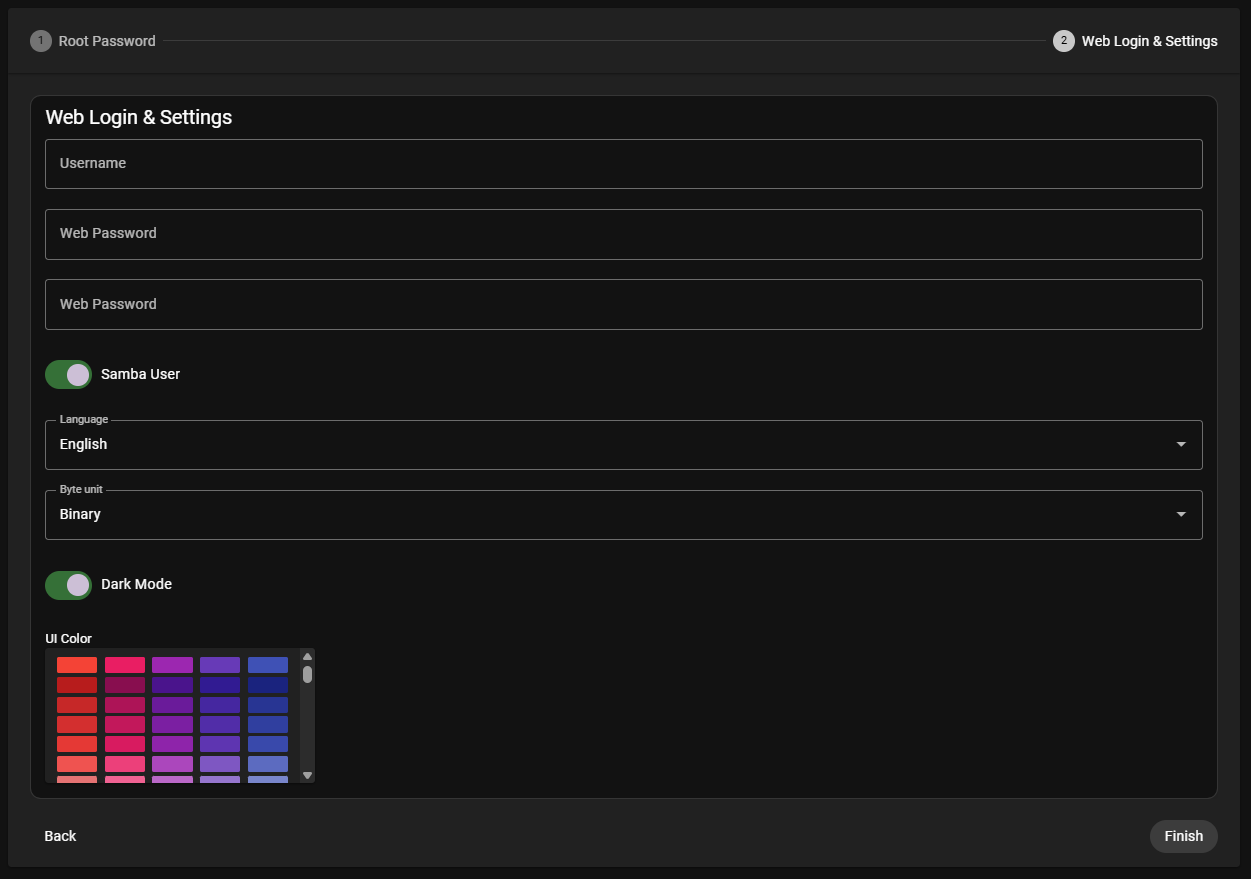Click the first Web Password field
The image size is (1251, 879).
pos(623,234)
